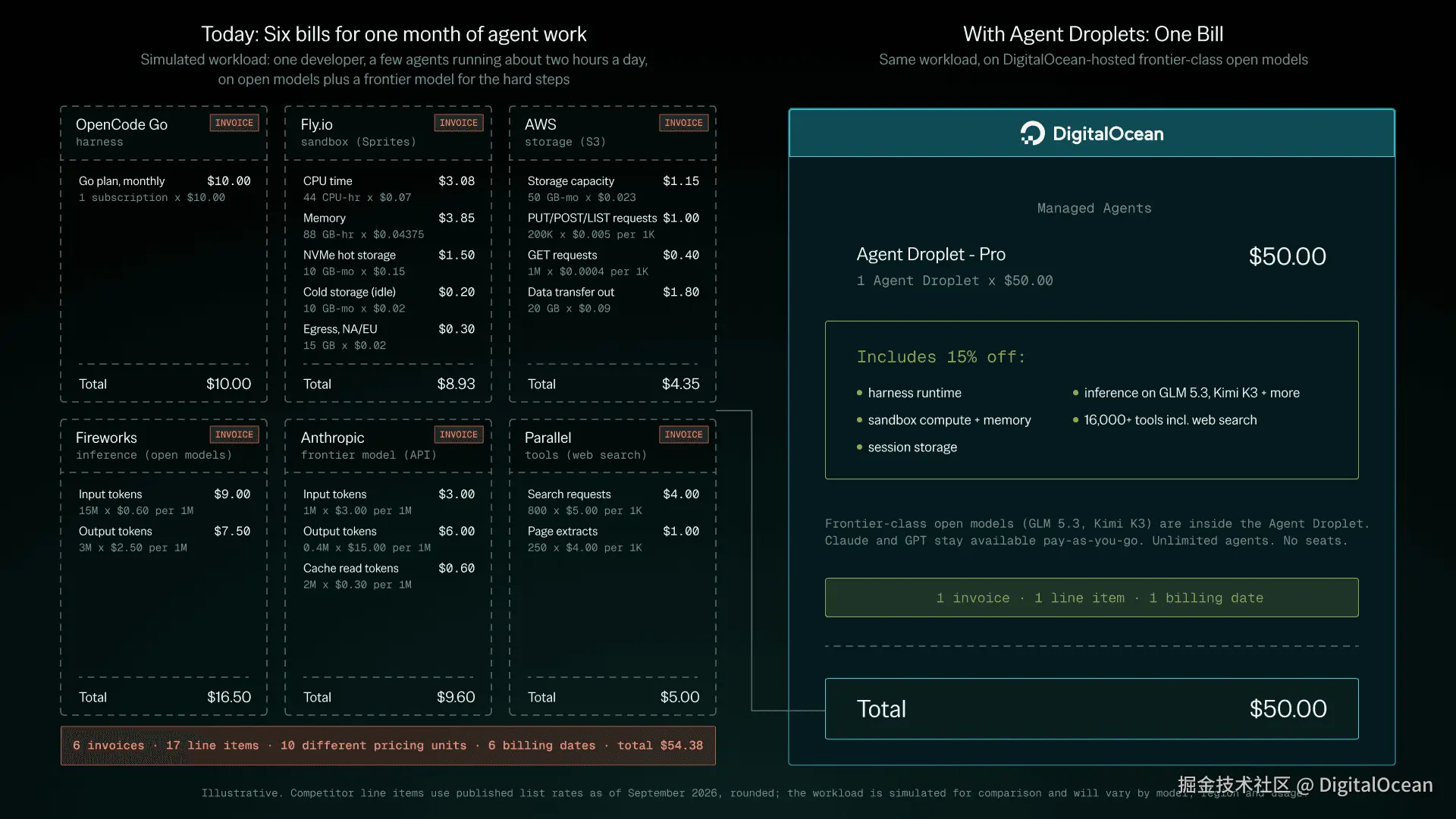Click the Parallel INVOICE badge
Screen dimensions: 1456x819
coord(683,435)
